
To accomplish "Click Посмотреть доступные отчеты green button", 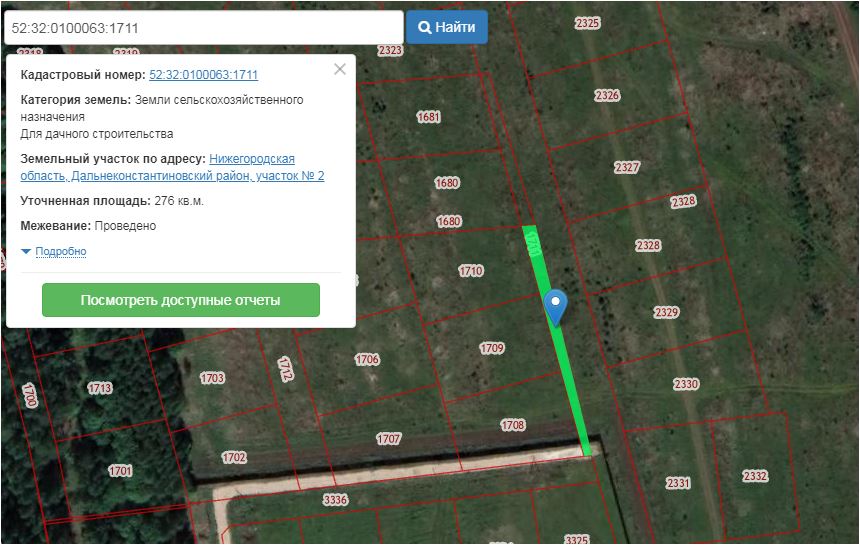I will pos(181,300).
